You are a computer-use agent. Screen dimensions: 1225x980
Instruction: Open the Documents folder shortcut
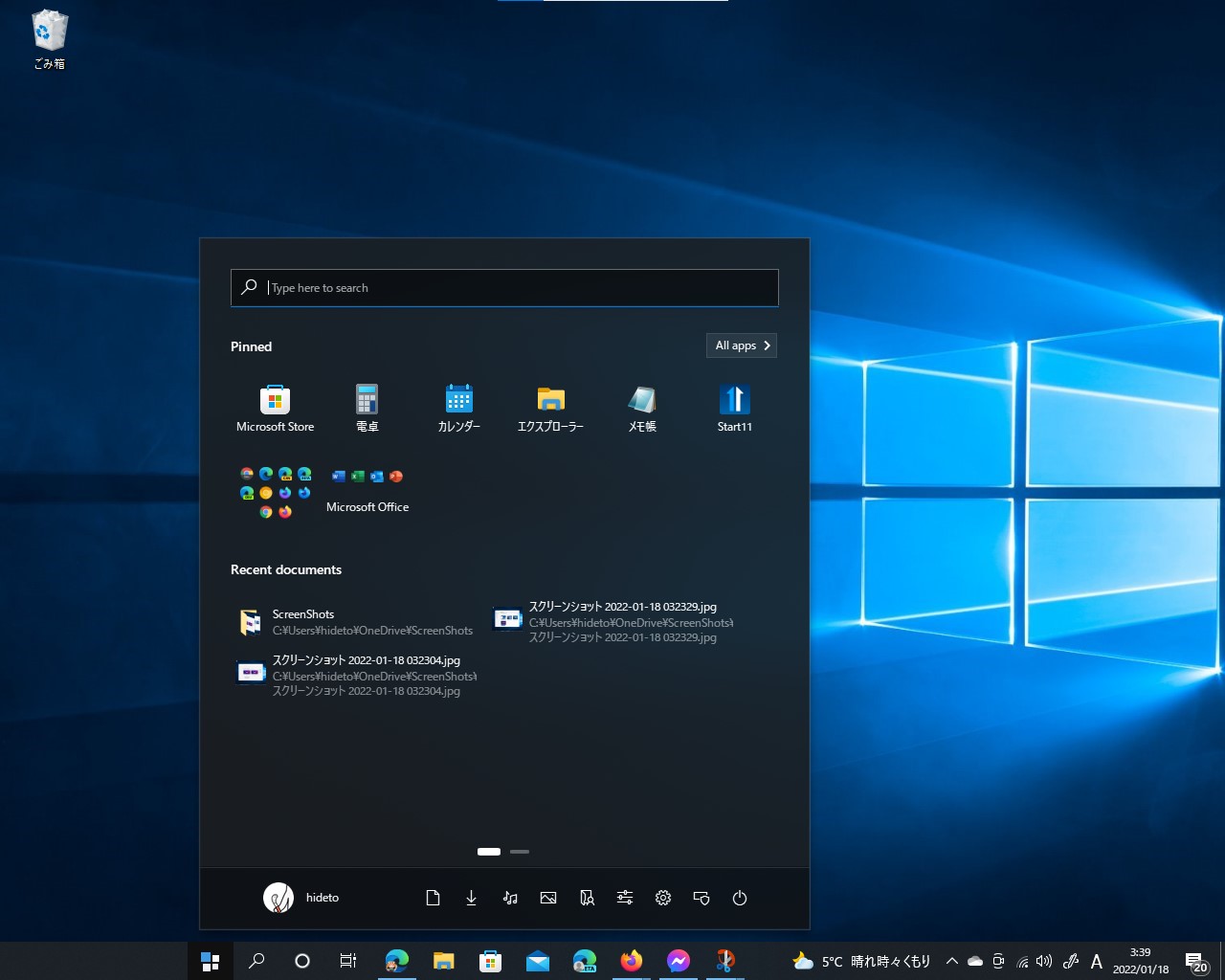pyautogui.click(x=434, y=898)
